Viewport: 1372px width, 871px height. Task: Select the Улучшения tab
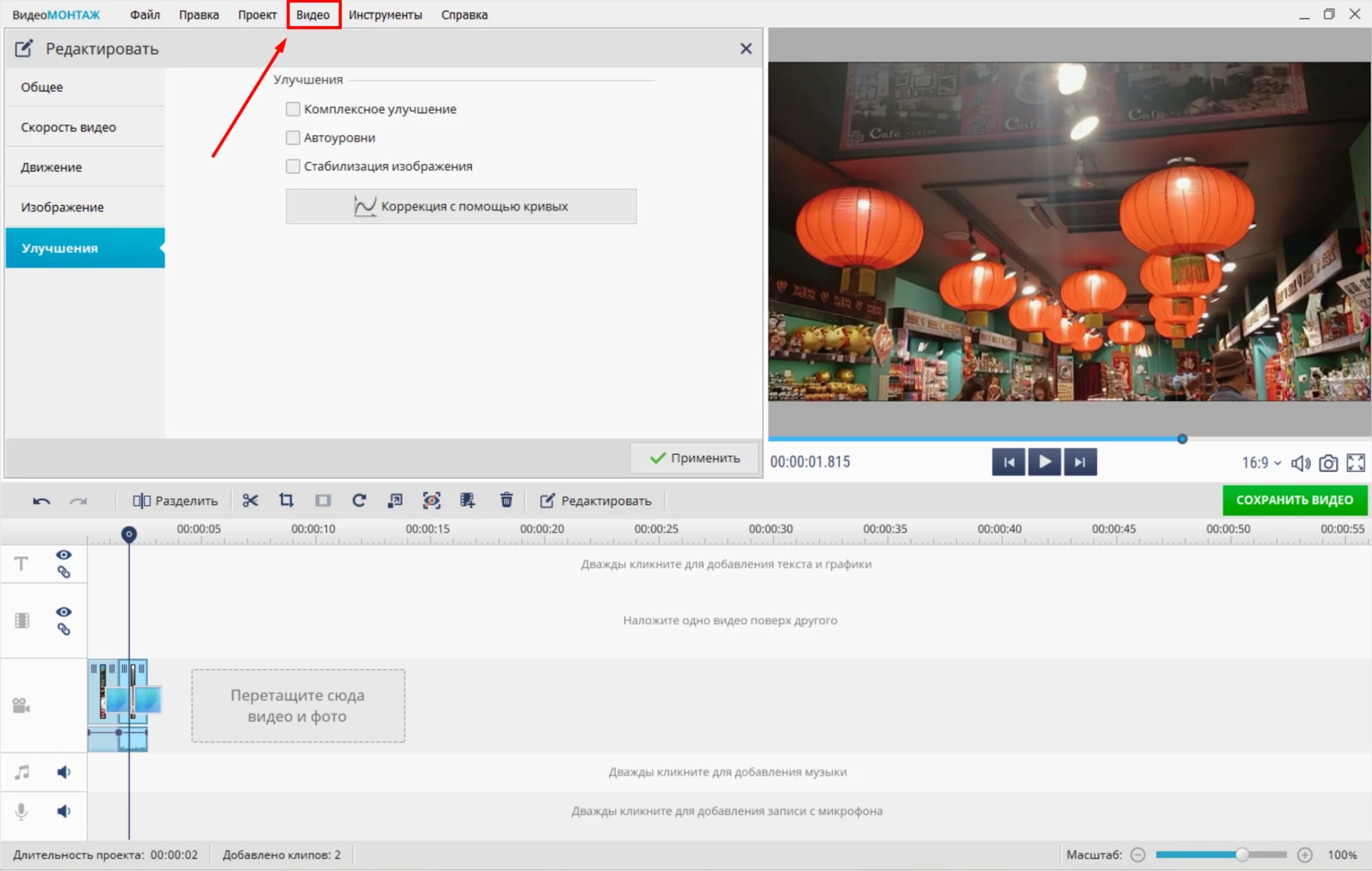[85, 248]
